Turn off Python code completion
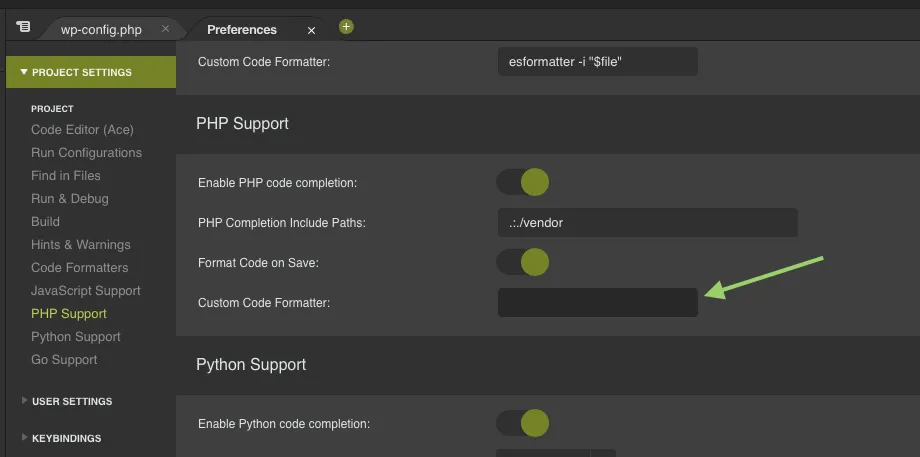This screenshot has width=920, height=457. 523,423
